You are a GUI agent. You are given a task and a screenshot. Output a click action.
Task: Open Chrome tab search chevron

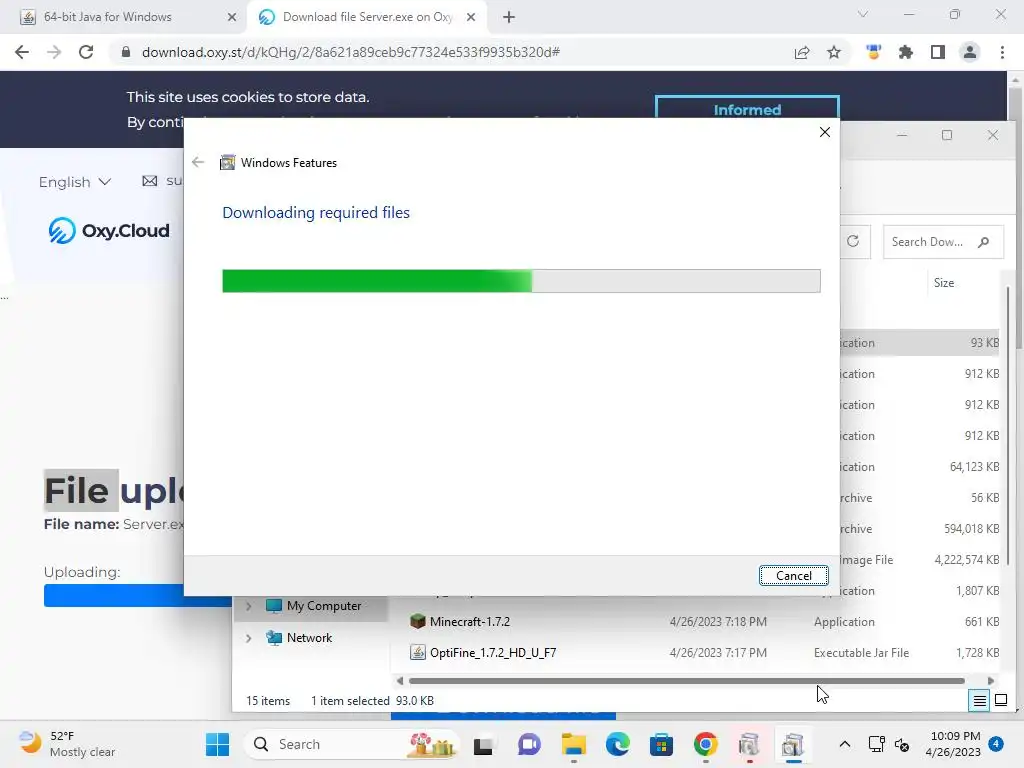coord(863,14)
